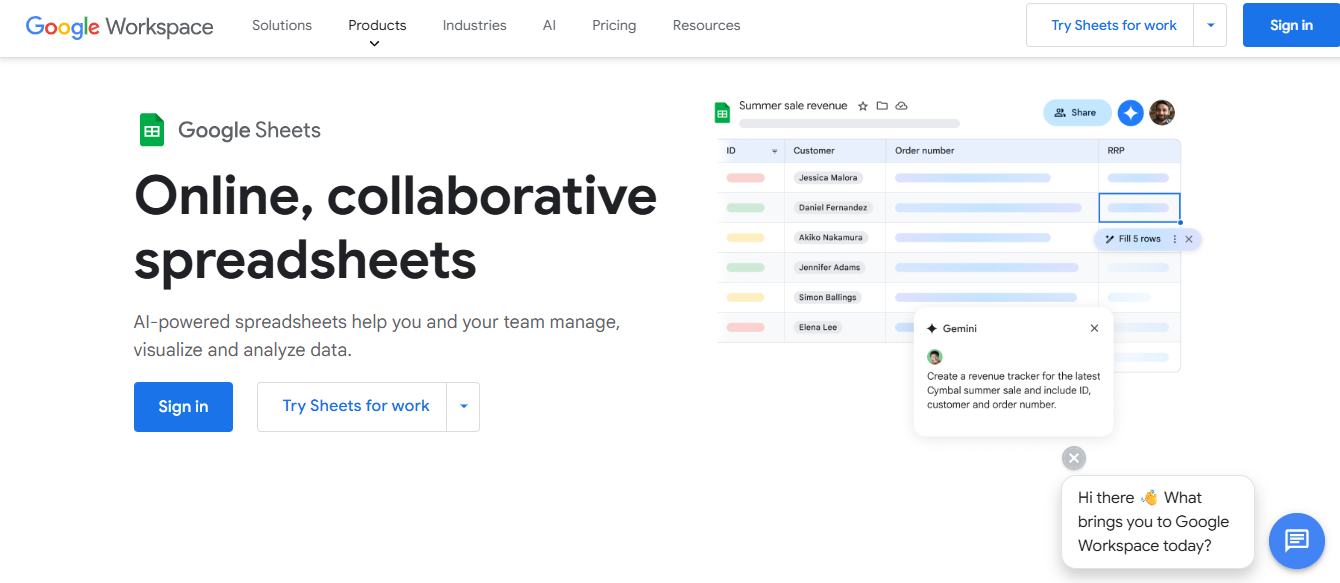Click the cloud saved status icon

click(x=901, y=106)
